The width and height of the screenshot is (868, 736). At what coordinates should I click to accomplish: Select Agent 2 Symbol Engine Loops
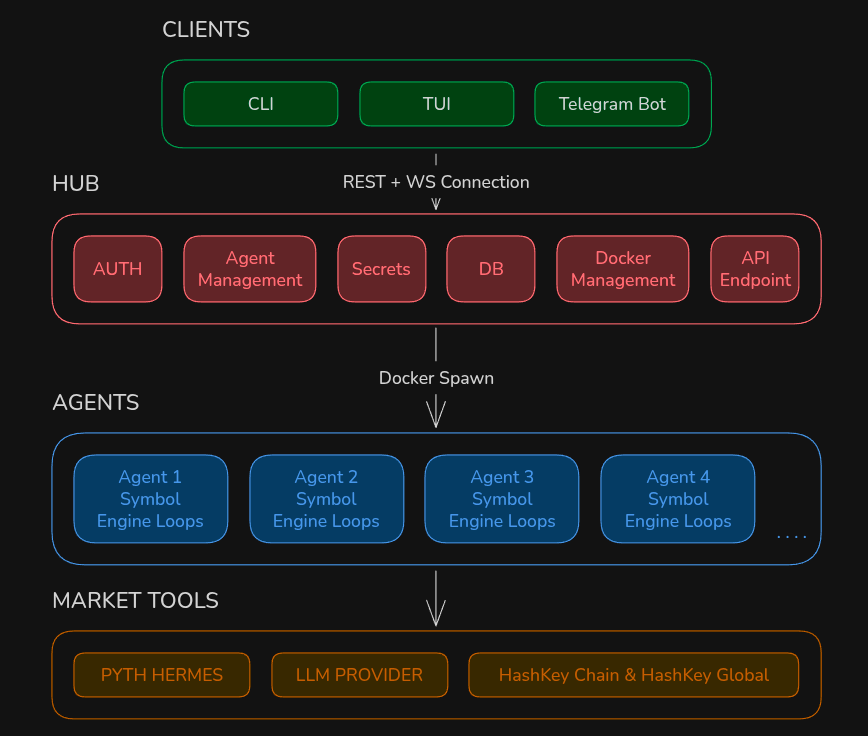click(x=327, y=499)
